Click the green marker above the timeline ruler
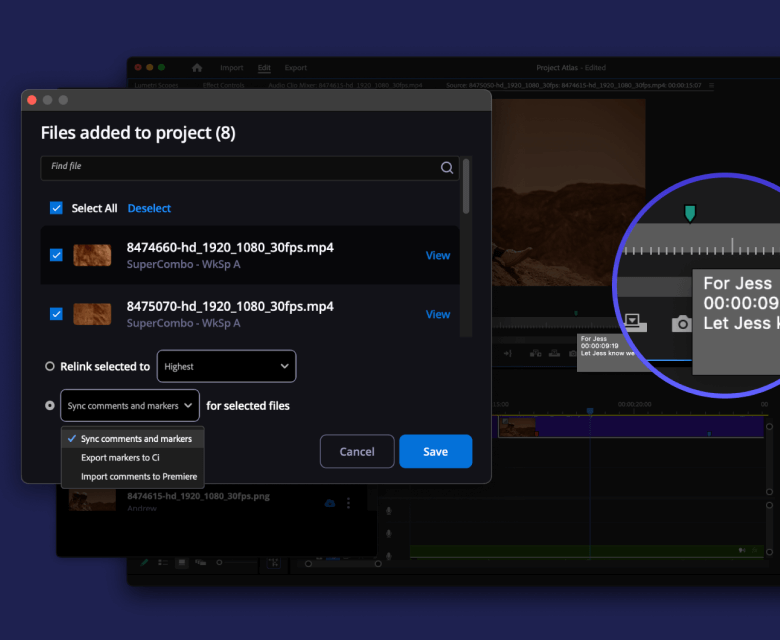The image size is (780, 640). coord(689,213)
